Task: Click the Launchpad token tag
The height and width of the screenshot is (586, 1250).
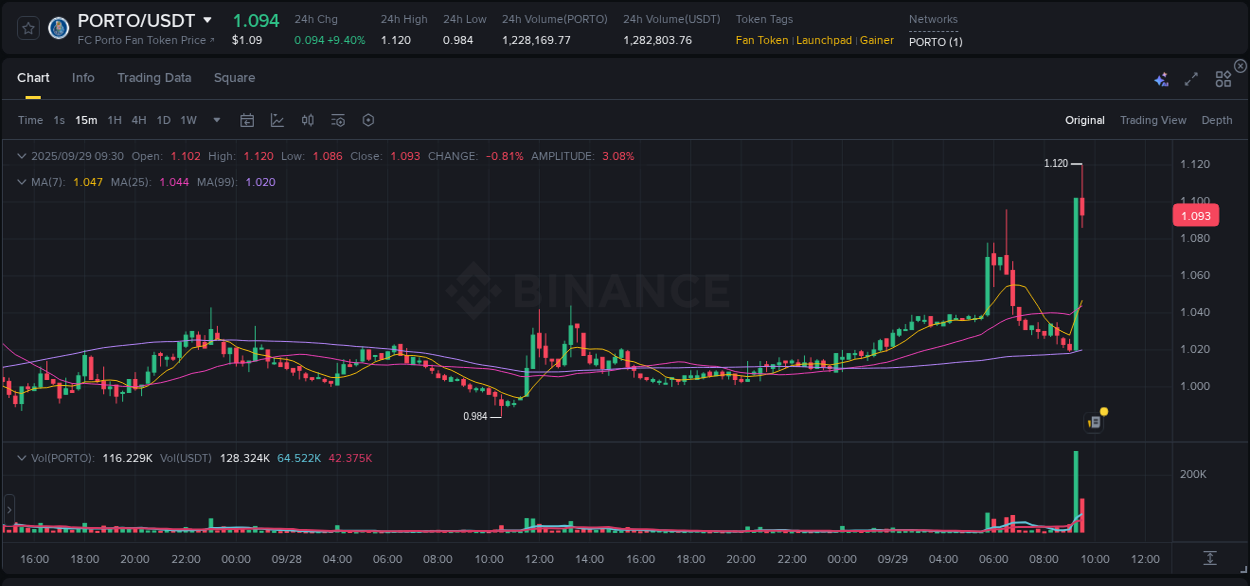Action: (824, 40)
